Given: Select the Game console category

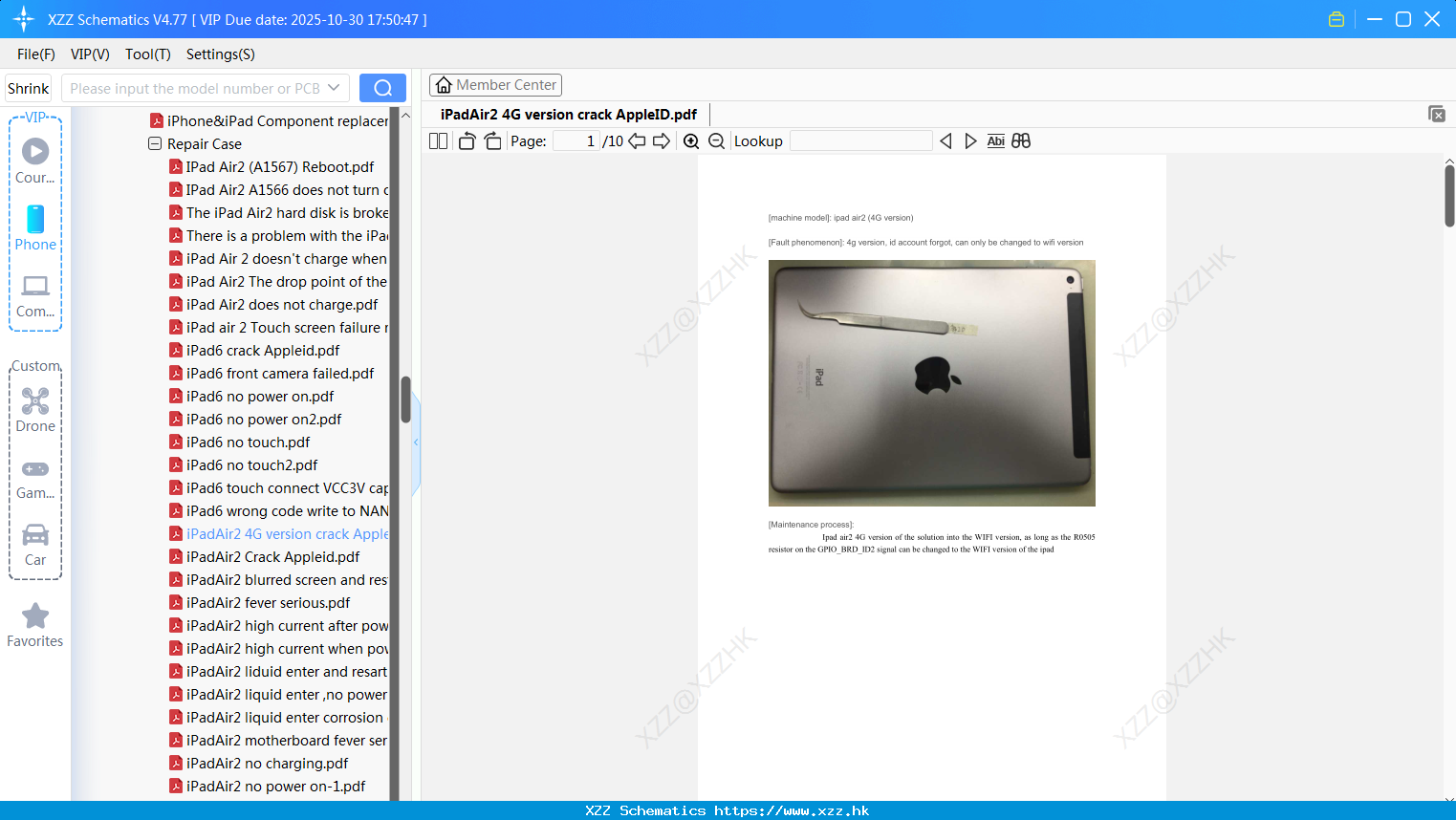Looking at the screenshot, I should pyautogui.click(x=35, y=478).
